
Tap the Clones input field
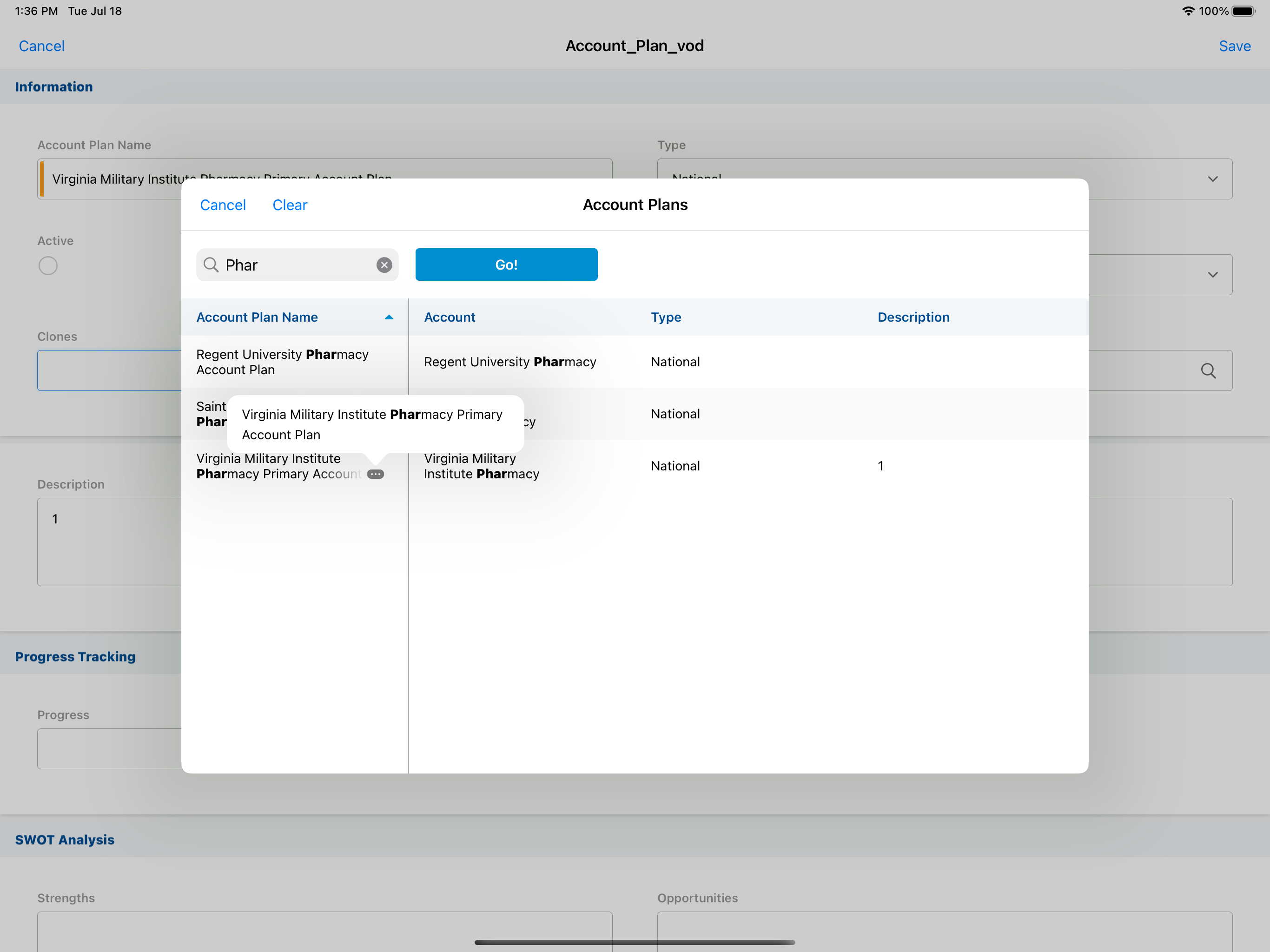(109, 371)
